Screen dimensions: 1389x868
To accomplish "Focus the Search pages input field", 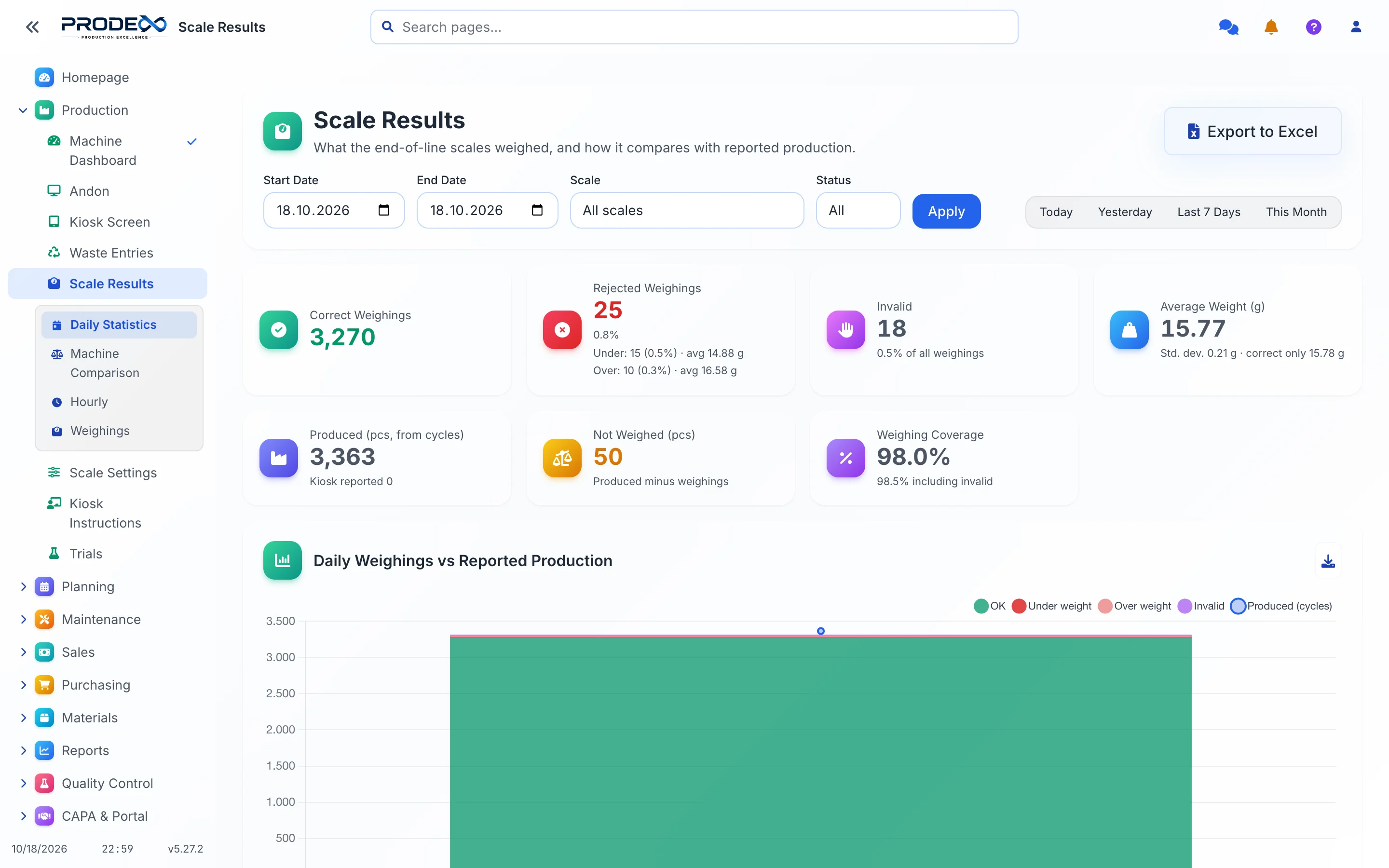I will (x=694, y=27).
